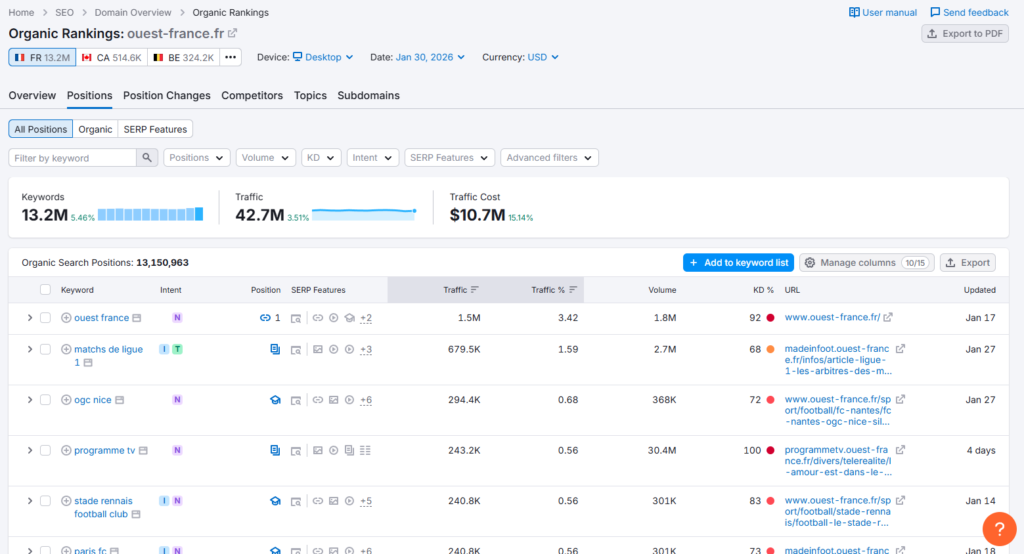Open Manage columns 10/15 button
This screenshot has width=1024, height=554.
(867, 263)
